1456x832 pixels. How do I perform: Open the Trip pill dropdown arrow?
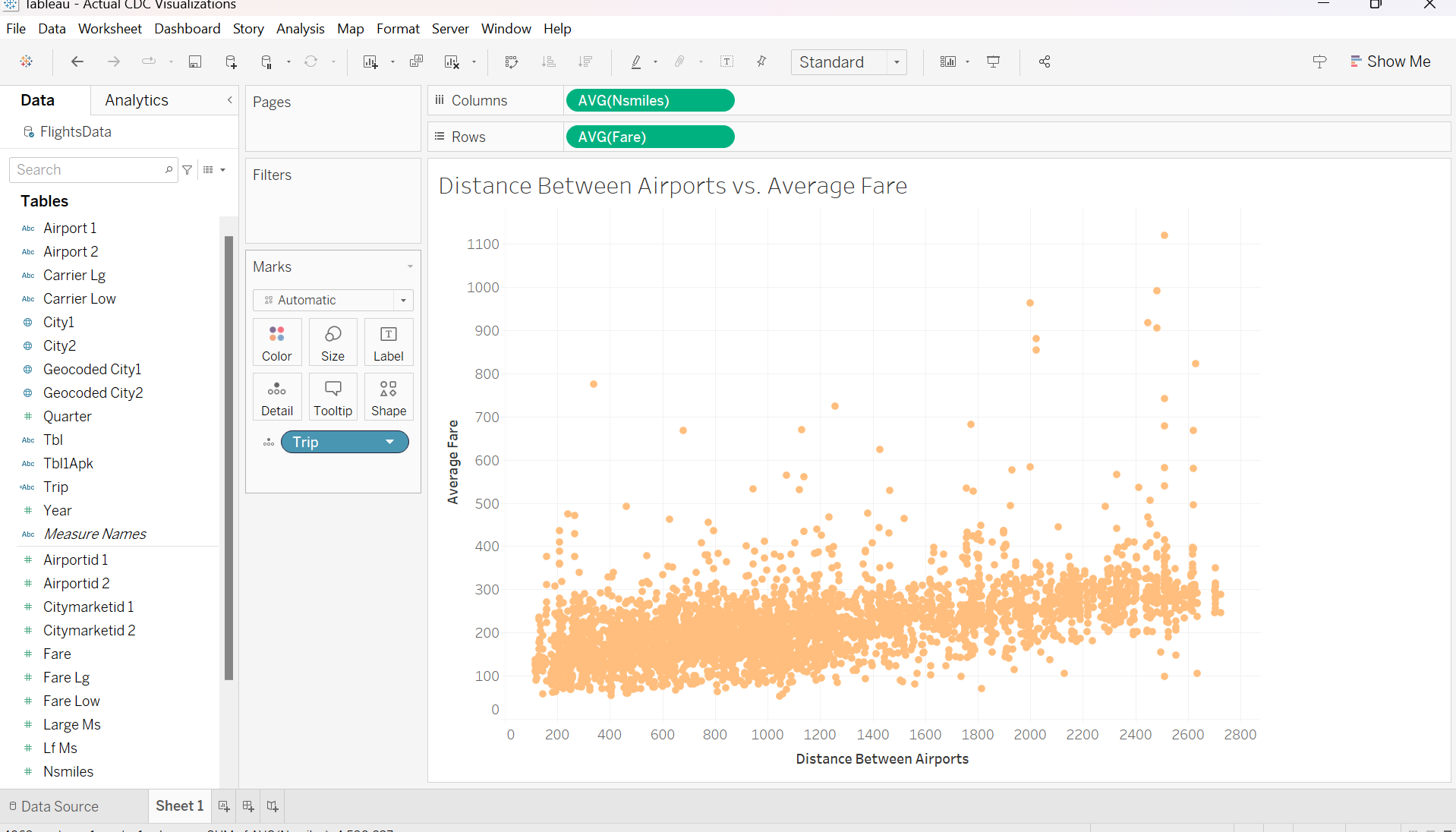(x=390, y=442)
